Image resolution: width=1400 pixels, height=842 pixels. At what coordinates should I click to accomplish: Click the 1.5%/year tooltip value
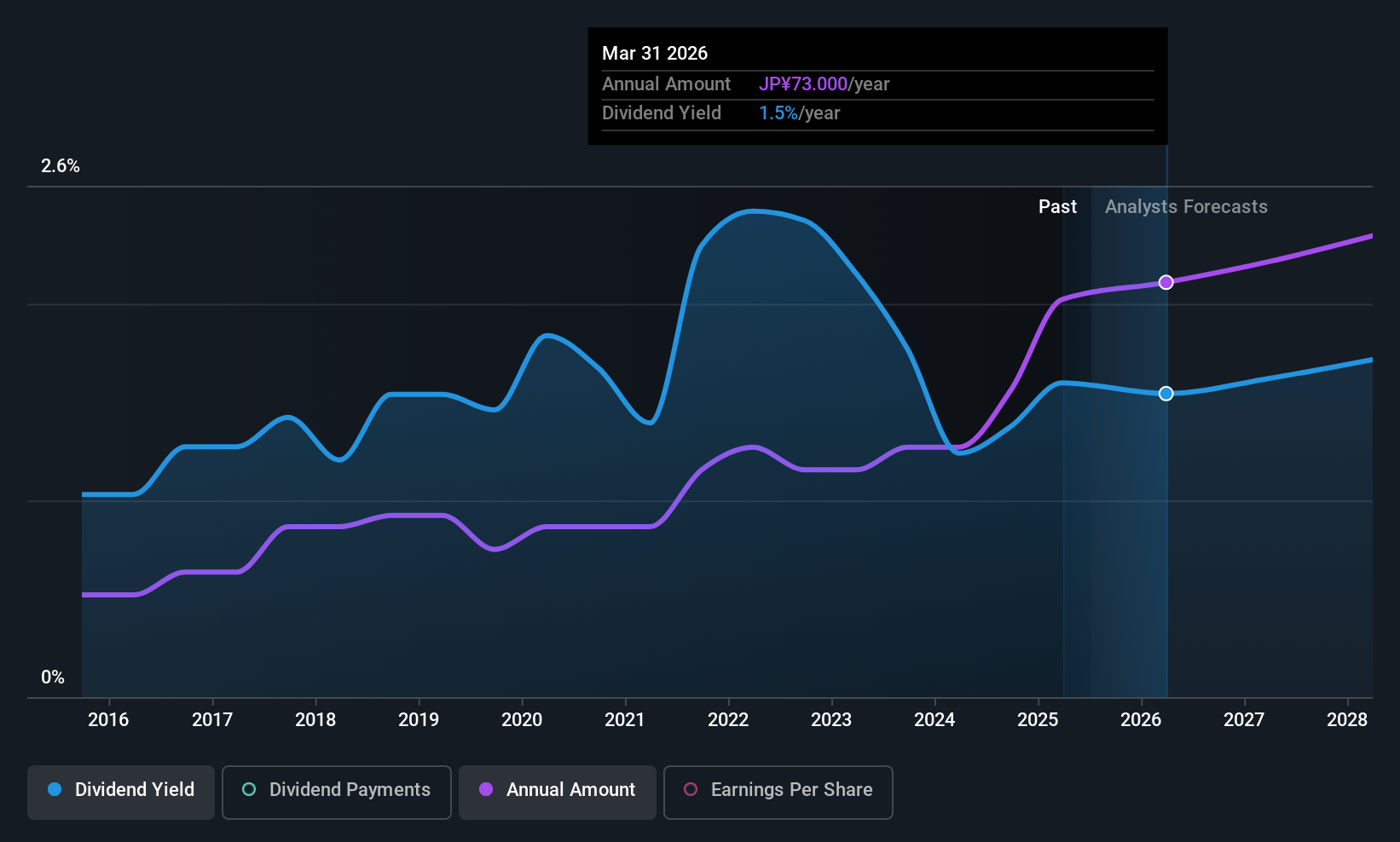pyautogui.click(x=800, y=113)
